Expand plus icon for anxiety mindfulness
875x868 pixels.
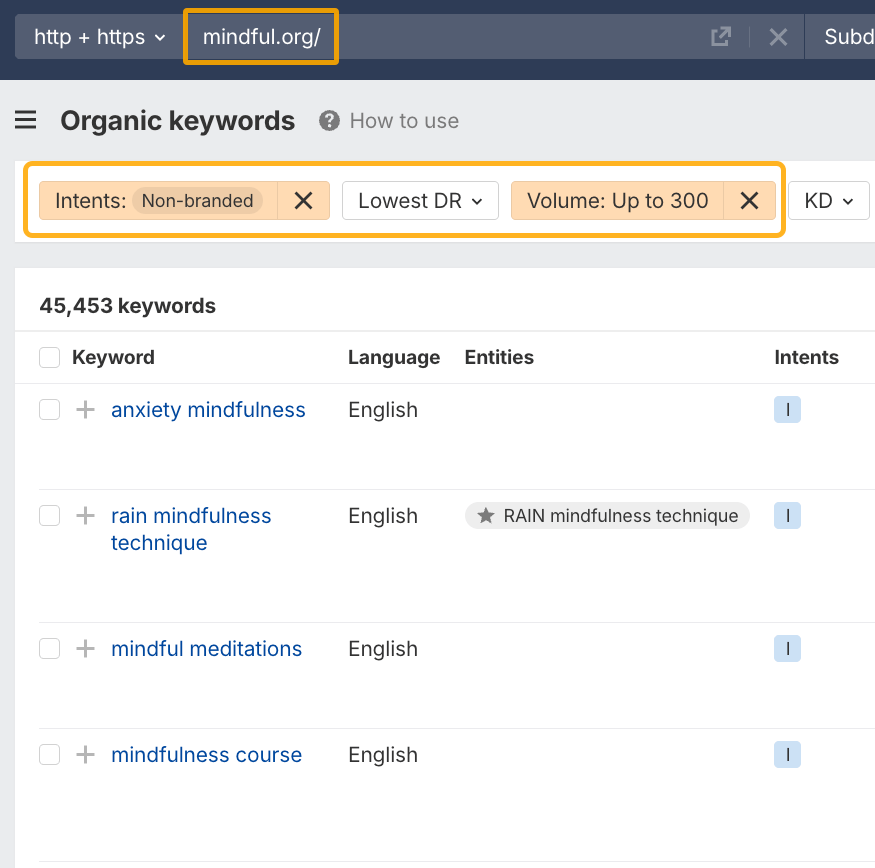tap(85, 410)
